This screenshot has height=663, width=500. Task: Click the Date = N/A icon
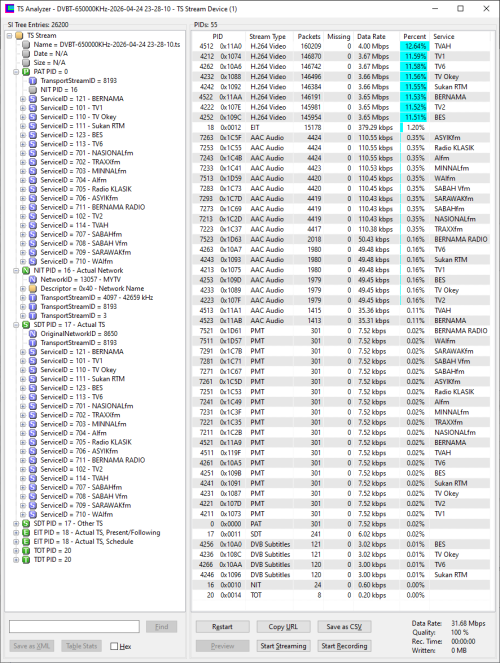[26, 54]
